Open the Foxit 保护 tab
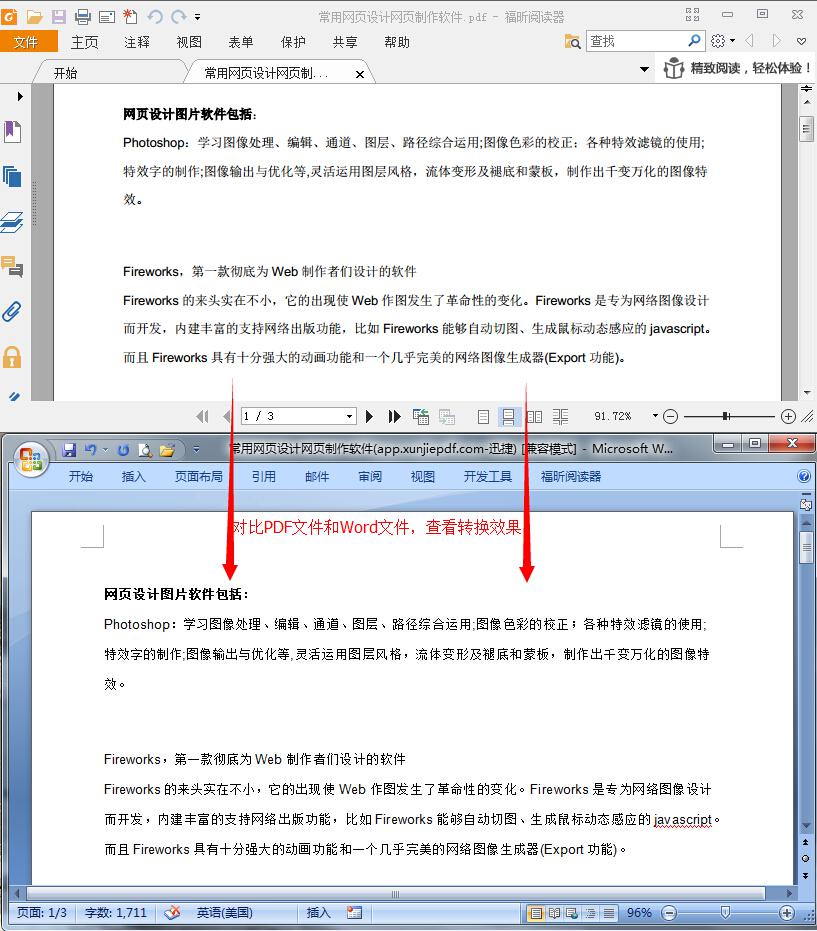817x931 pixels. coord(293,42)
